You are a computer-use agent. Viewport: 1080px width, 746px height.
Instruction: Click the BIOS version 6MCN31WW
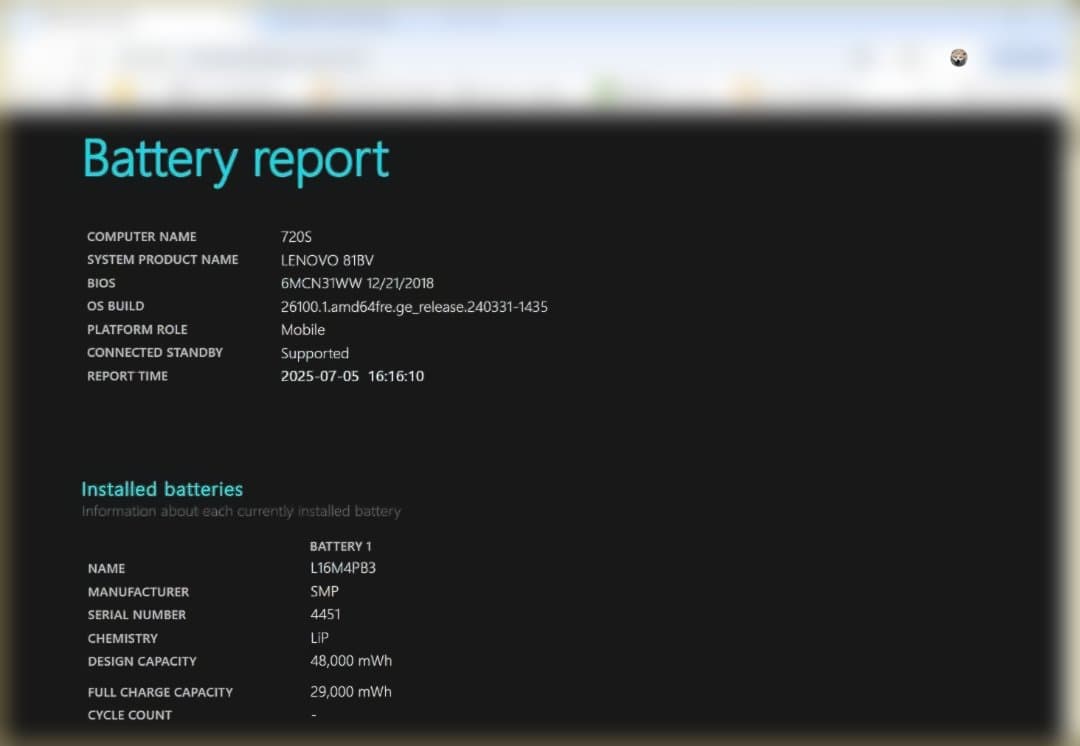click(320, 283)
